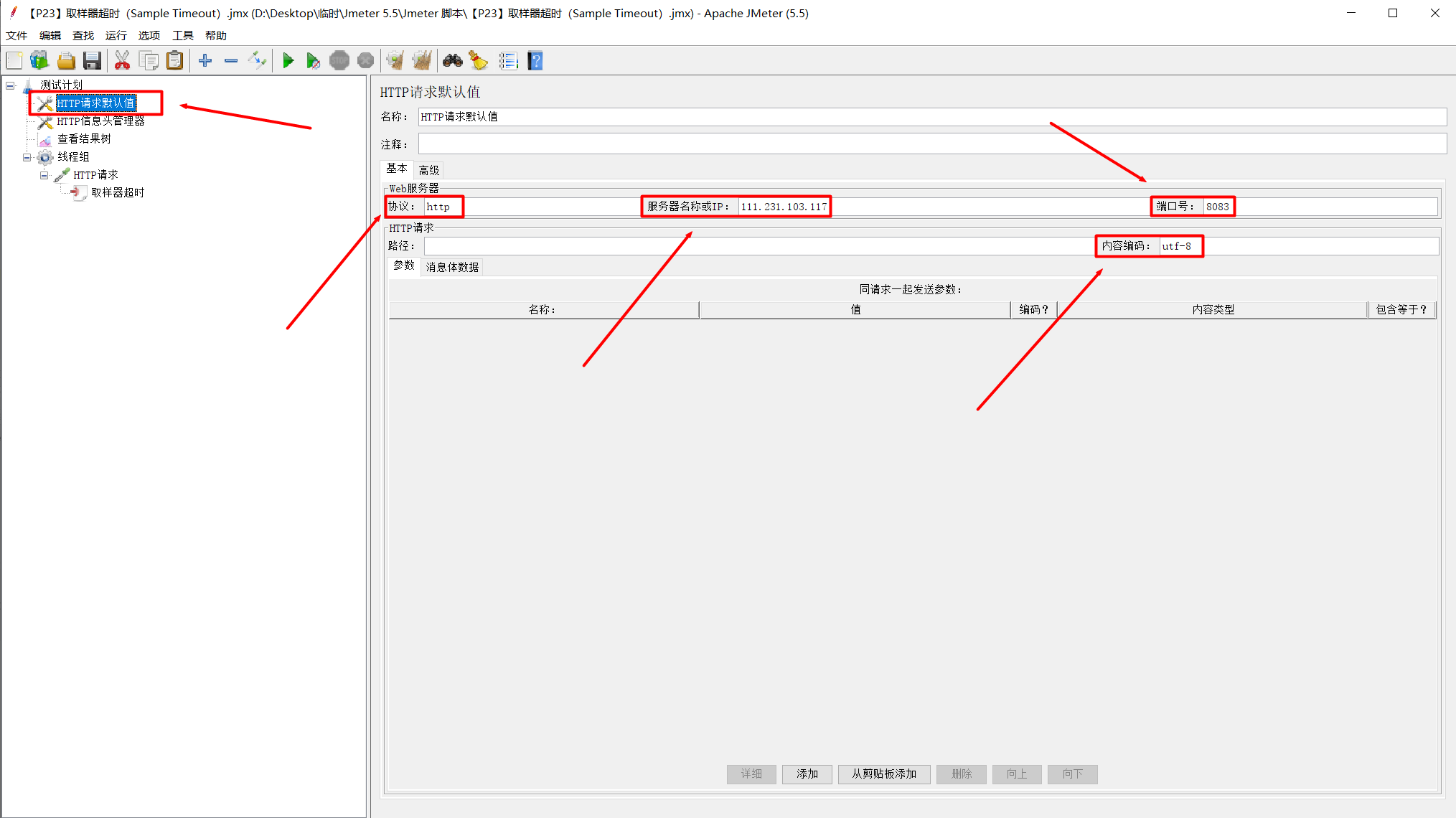The width and height of the screenshot is (1456, 818).
Task: Select HTTP请求 sampler in the tree
Action: click(95, 175)
